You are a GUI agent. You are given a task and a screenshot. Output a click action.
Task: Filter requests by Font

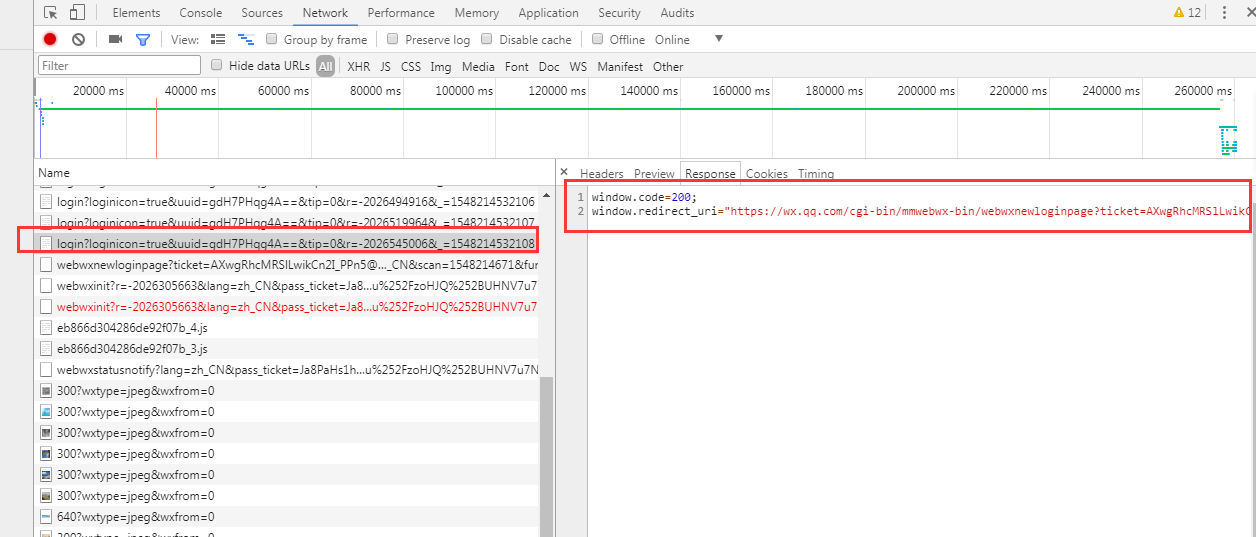coord(517,66)
